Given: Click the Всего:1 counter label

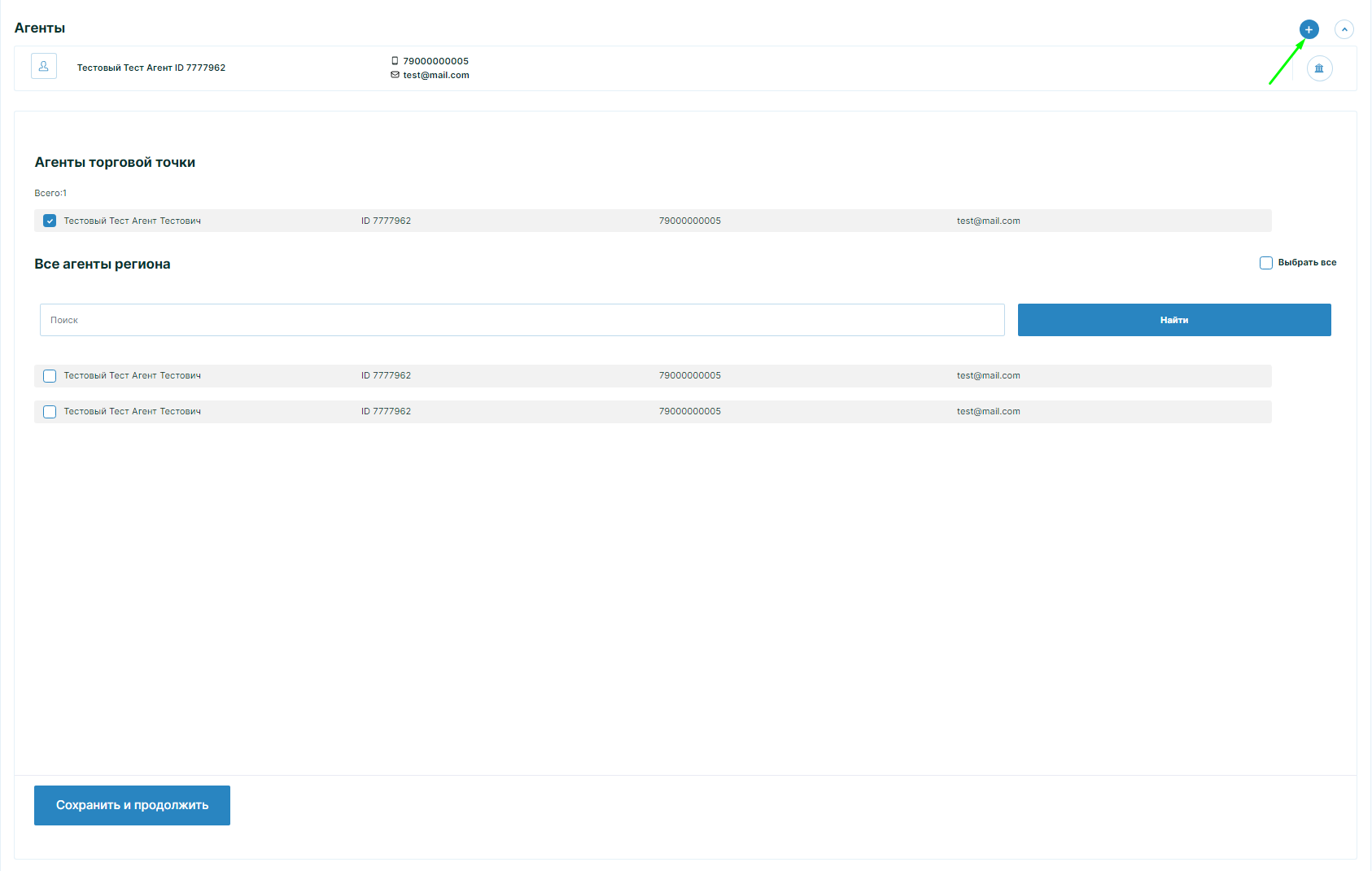Looking at the screenshot, I should 50,194.
